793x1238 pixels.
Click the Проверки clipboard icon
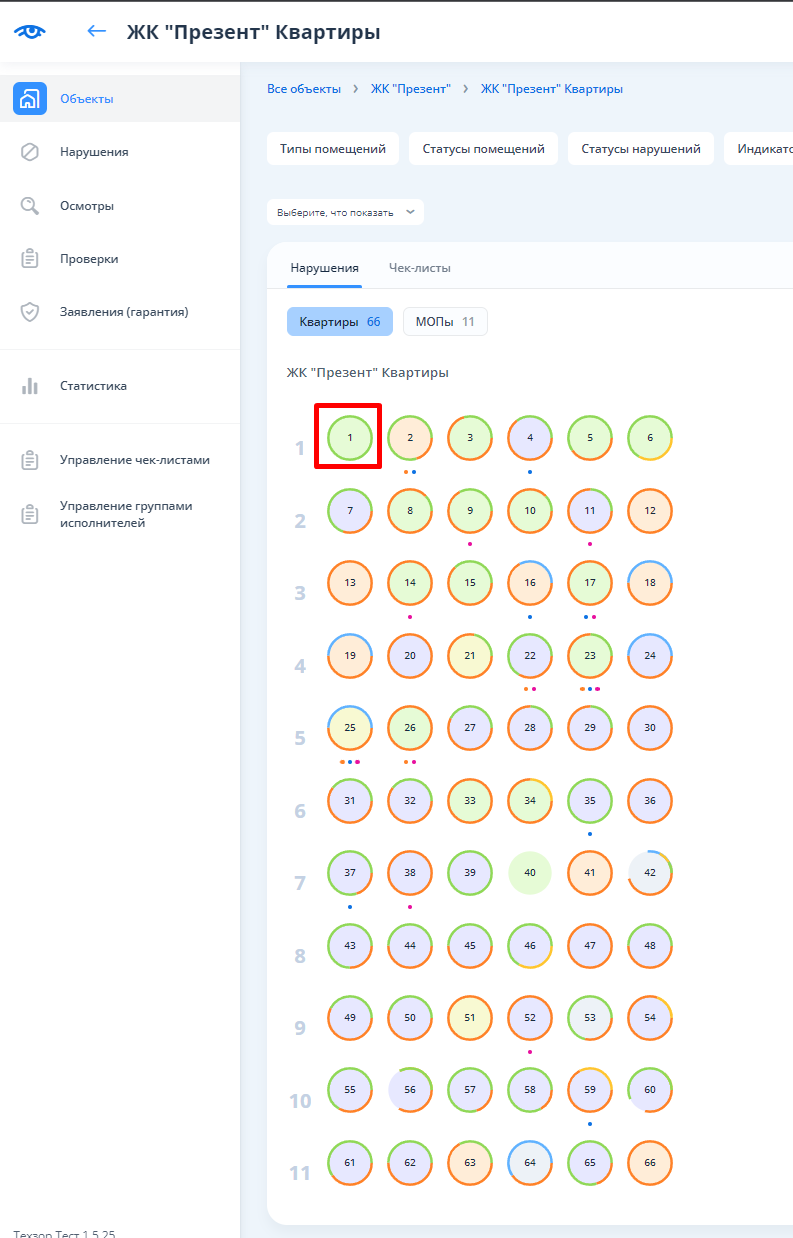tap(30, 259)
